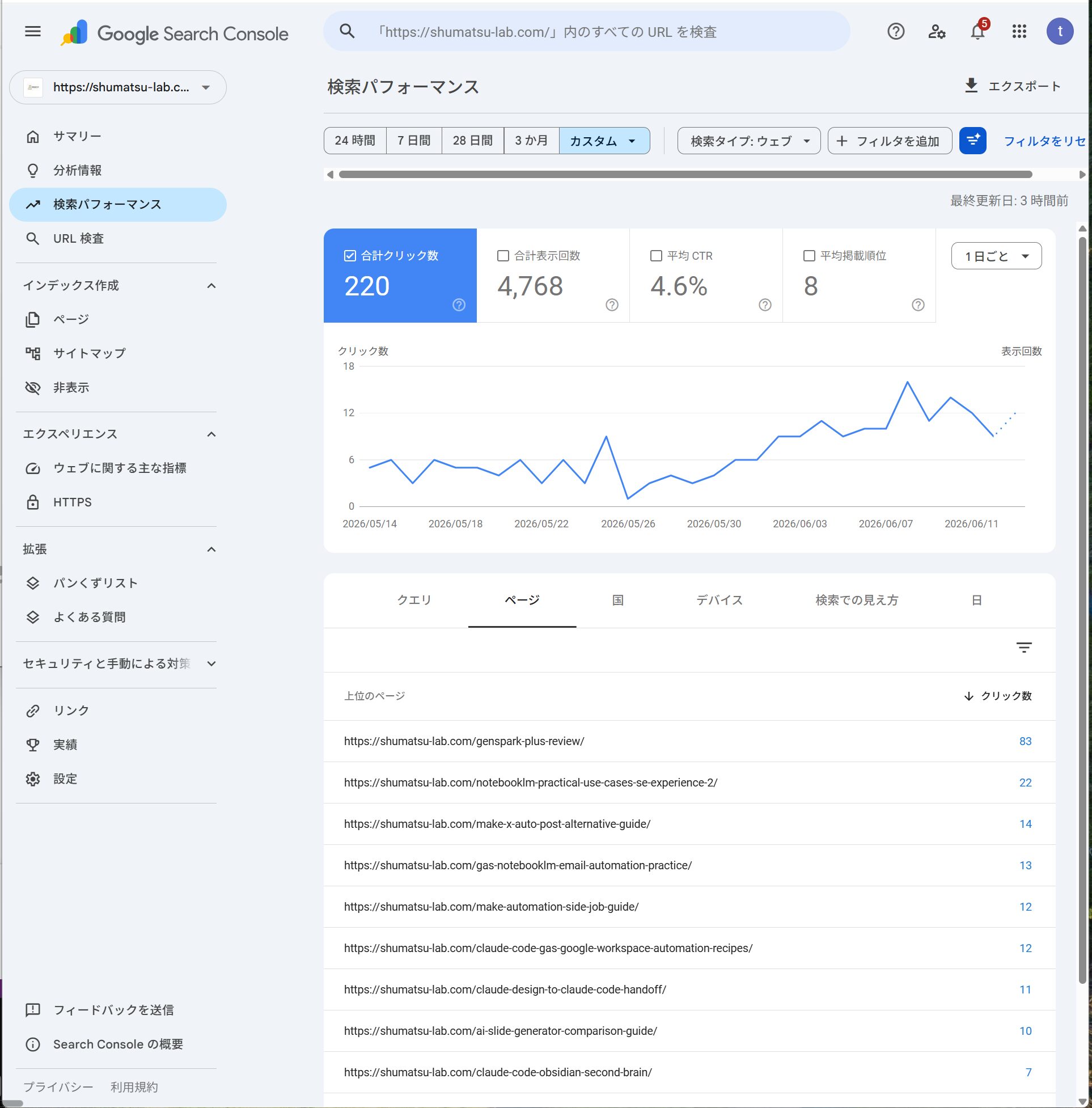Click the export download icon

coord(971,86)
